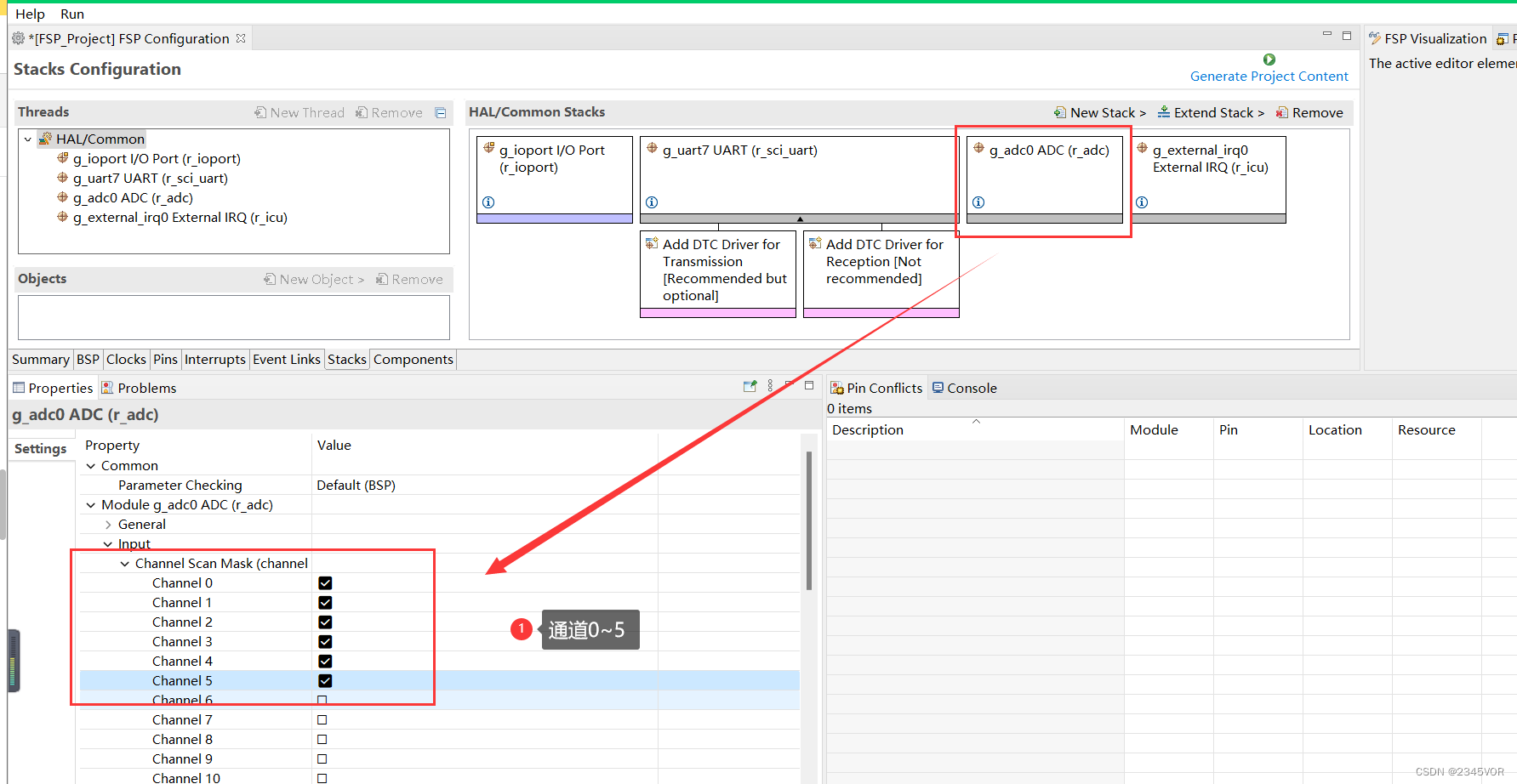Click Remove in the Threads panel
The image size is (1517, 784).
click(x=389, y=113)
